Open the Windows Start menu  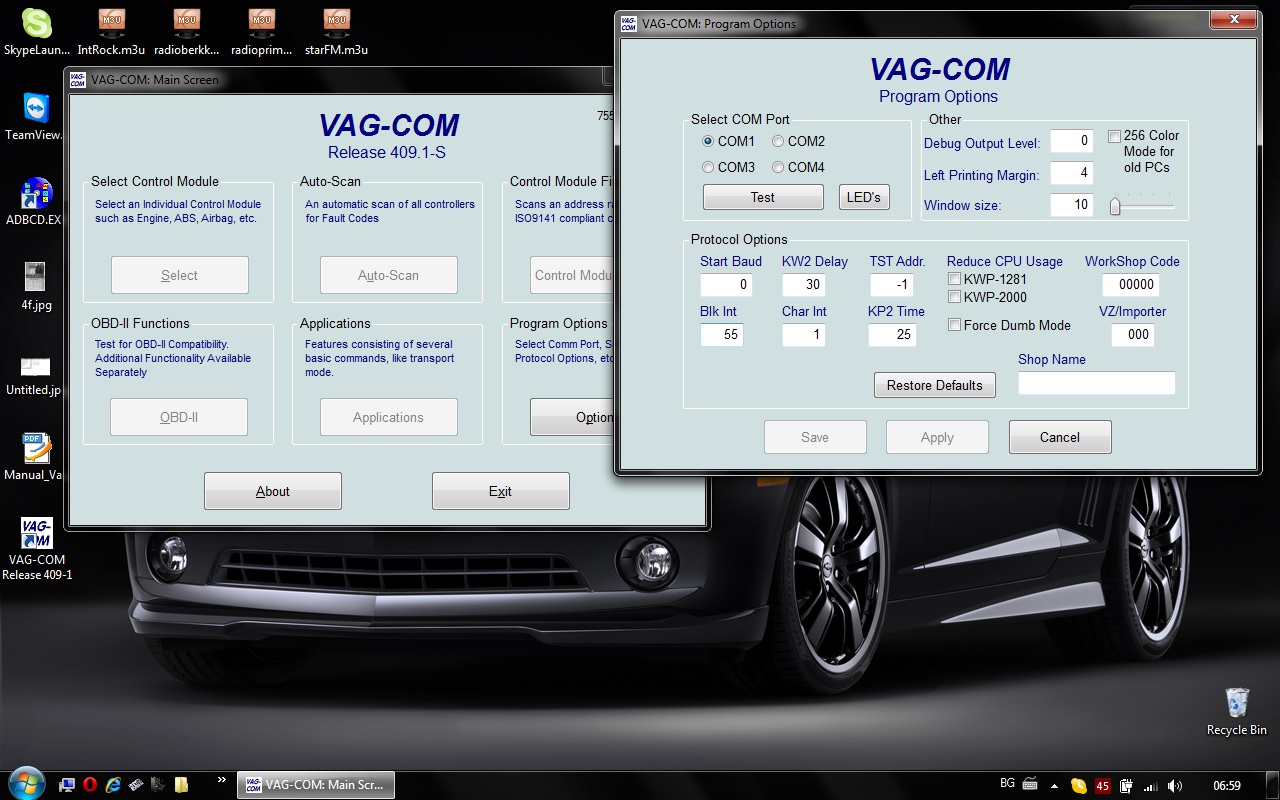coord(26,783)
